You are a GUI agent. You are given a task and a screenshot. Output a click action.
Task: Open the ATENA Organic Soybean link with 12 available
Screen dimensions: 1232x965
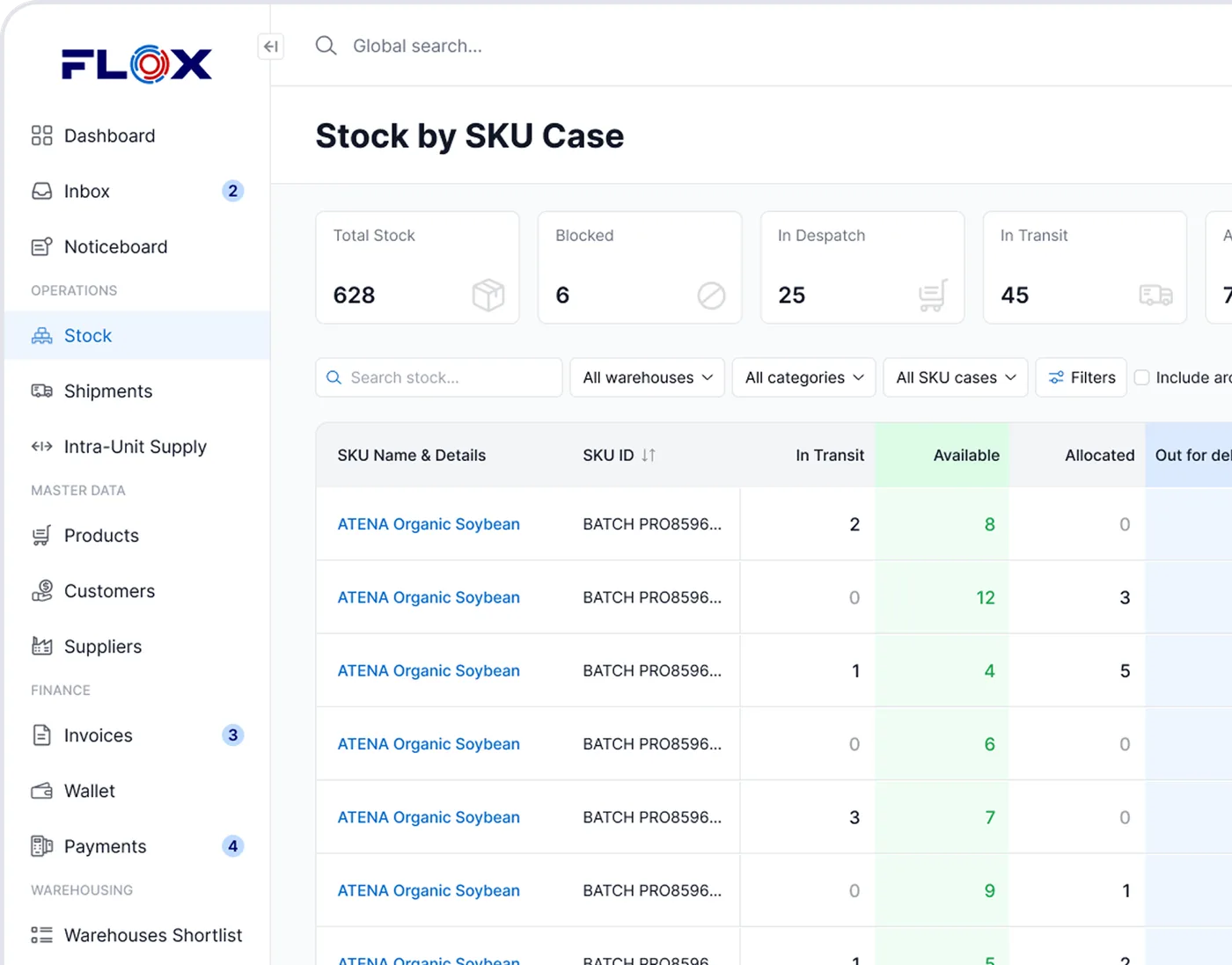point(429,597)
